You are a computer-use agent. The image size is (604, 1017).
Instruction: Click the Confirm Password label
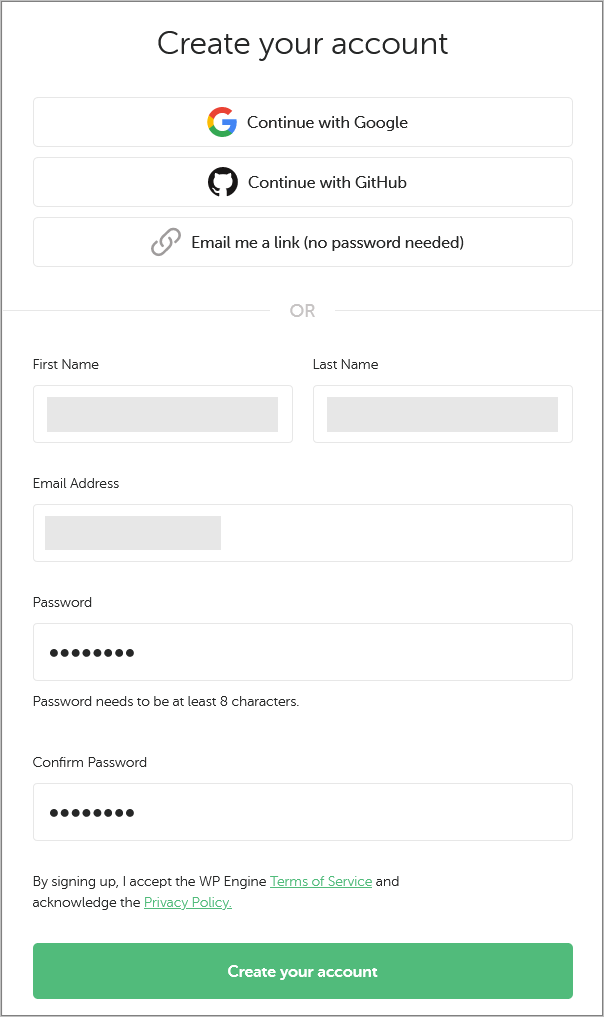tap(90, 762)
